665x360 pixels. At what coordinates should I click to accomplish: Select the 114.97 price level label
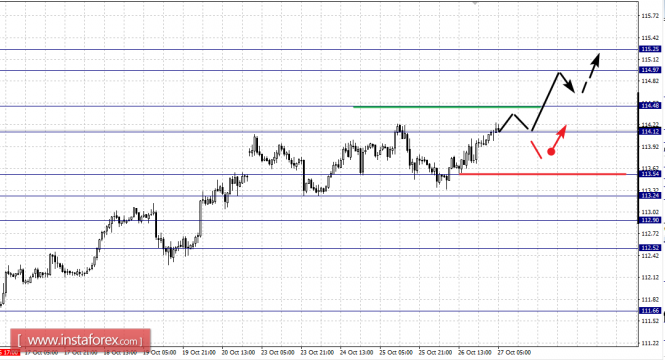click(650, 70)
